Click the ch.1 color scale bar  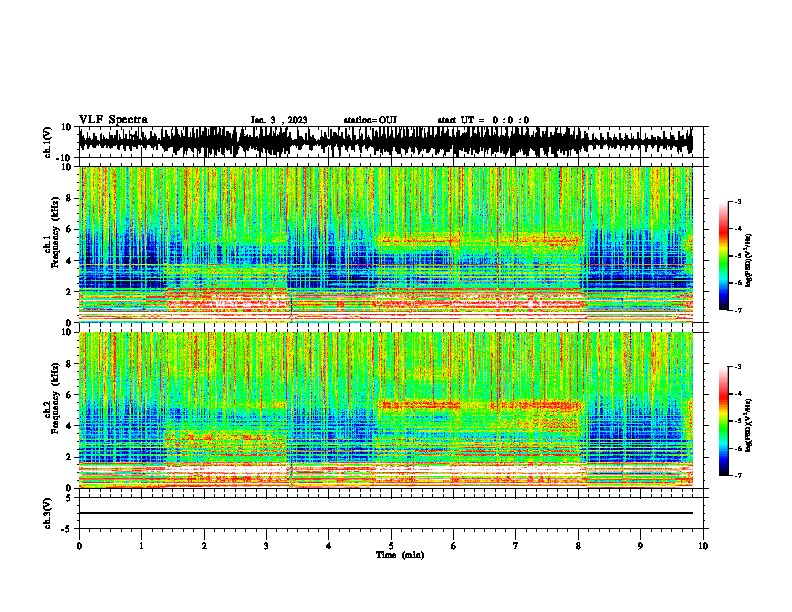tap(724, 256)
